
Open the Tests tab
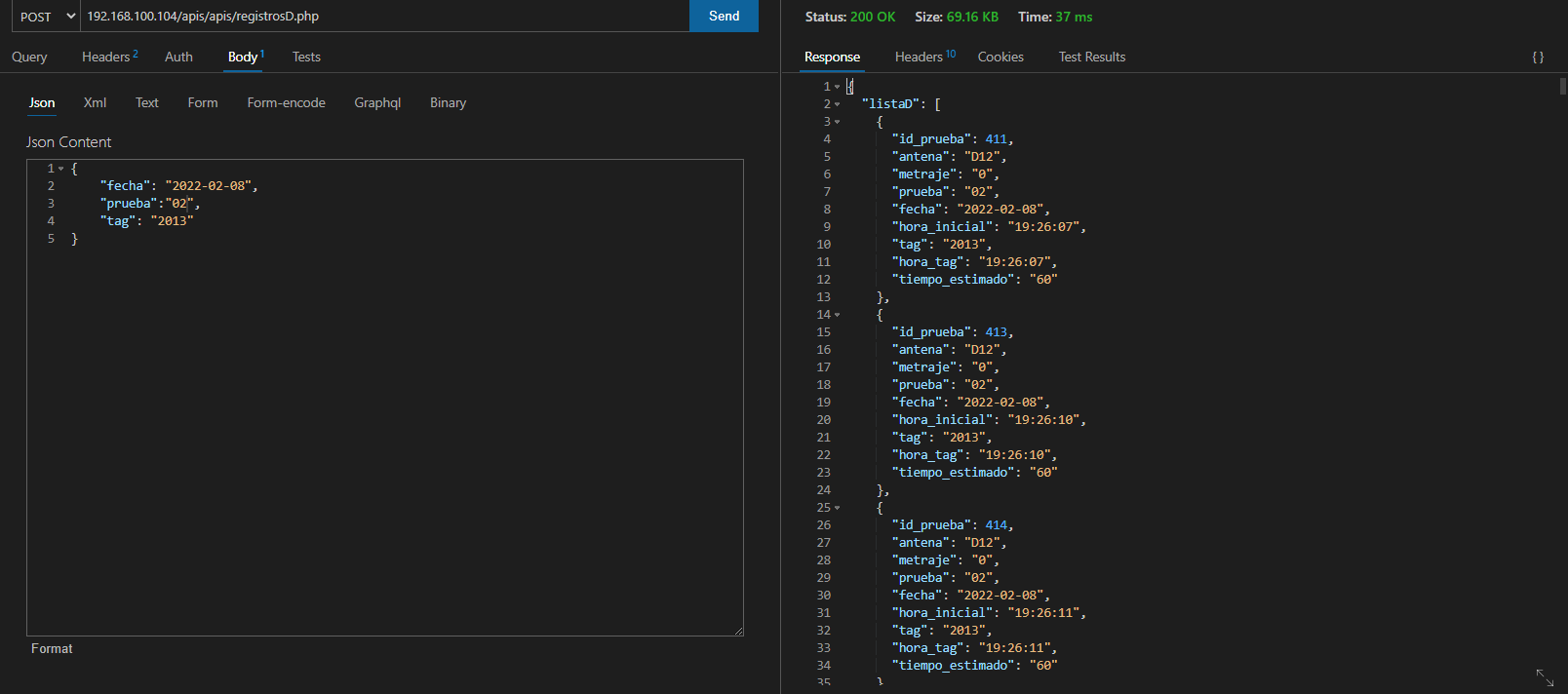(x=306, y=57)
